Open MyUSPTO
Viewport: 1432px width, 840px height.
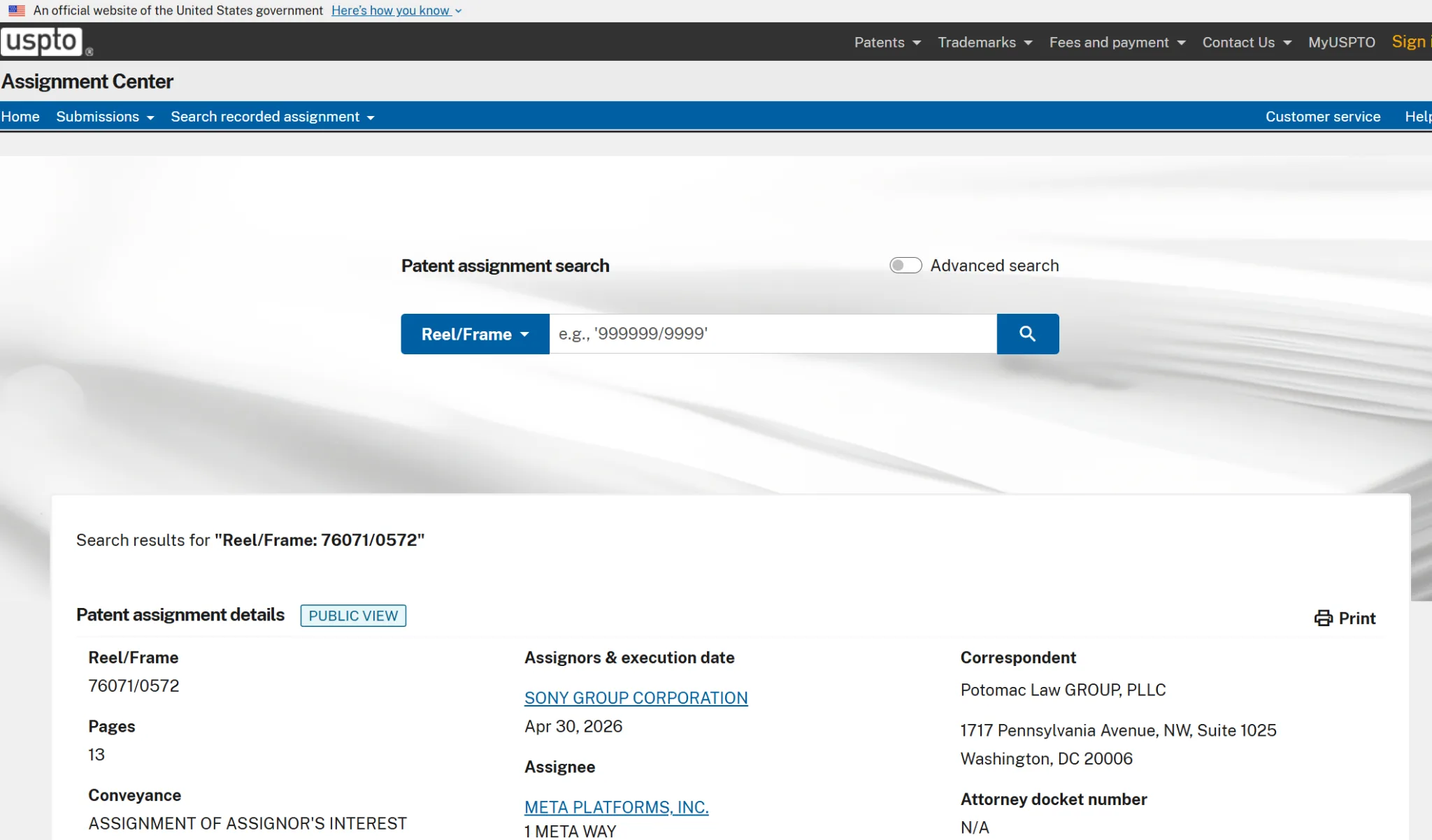click(x=1341, y=42)
